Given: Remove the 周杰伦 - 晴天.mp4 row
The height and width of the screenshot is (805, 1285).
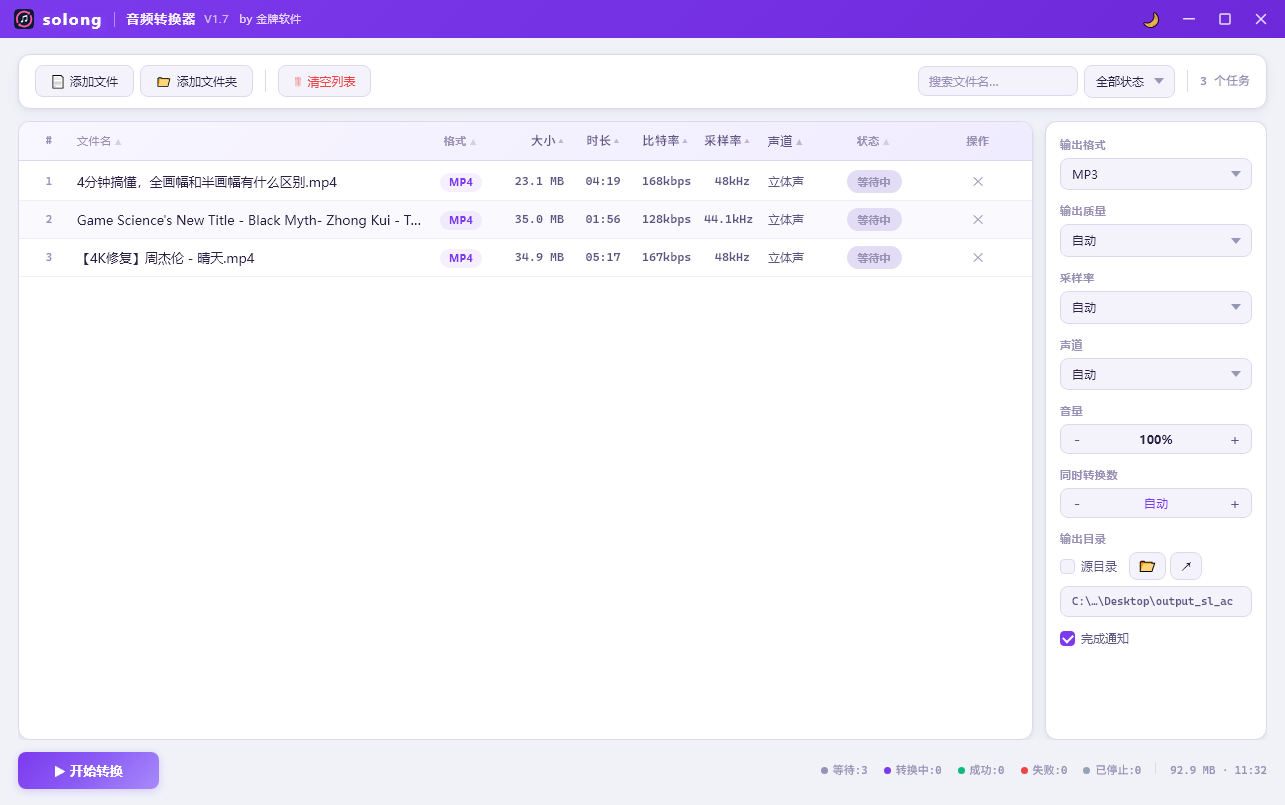Looking at the screenshot, I should click(x=978, y=258).
